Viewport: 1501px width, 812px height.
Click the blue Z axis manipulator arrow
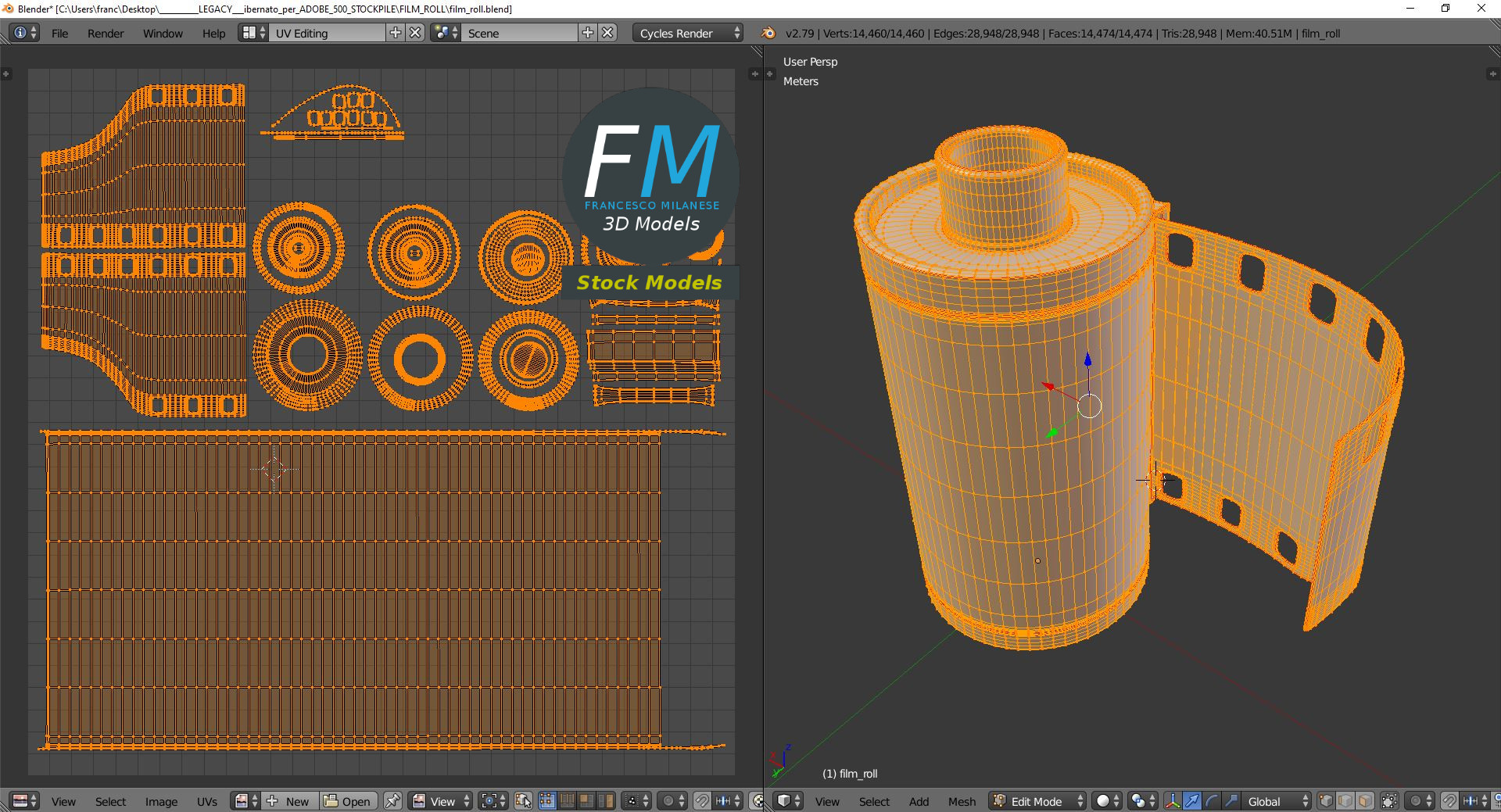tap(1087, 360)
